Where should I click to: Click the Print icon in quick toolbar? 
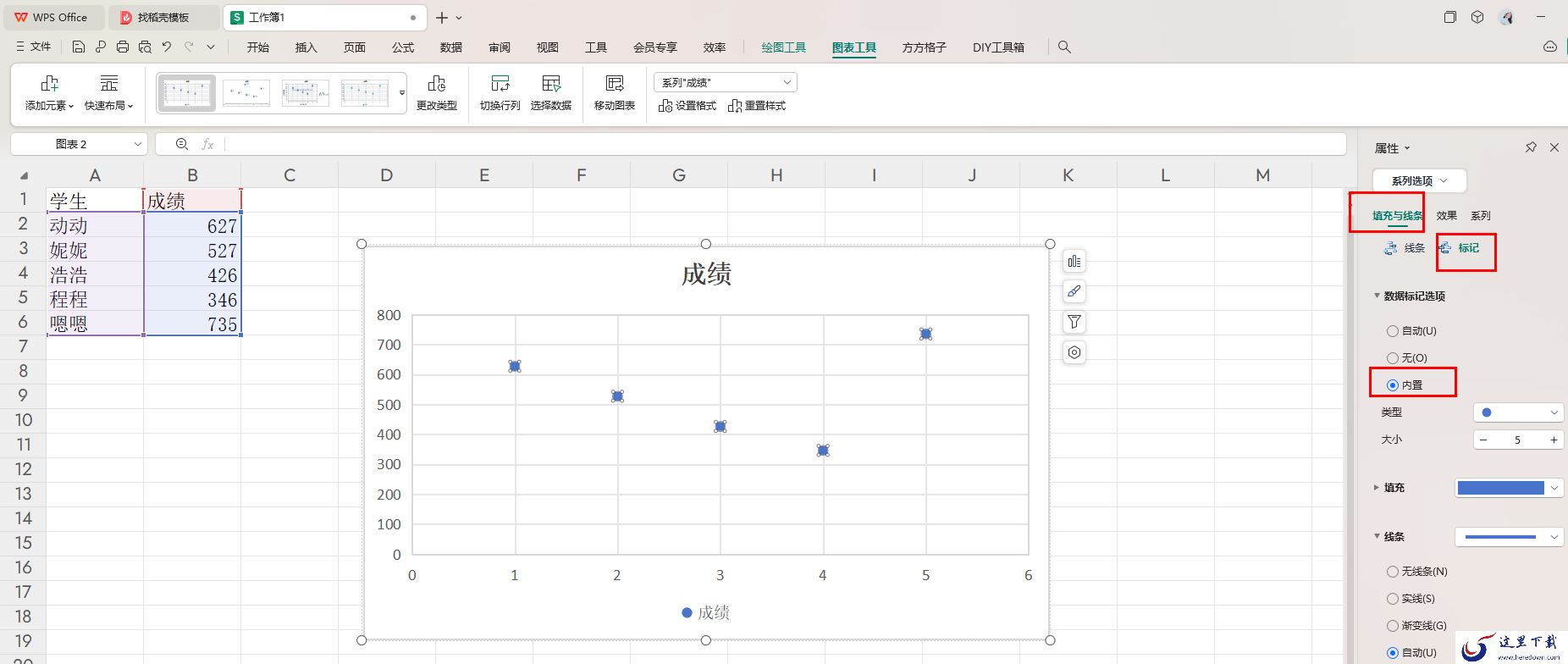(123, 47)
